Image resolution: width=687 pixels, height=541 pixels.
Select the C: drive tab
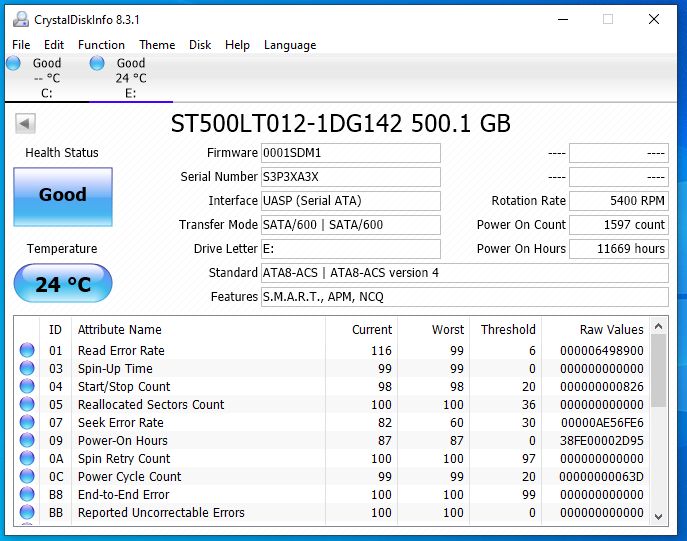tap(46, 78)
